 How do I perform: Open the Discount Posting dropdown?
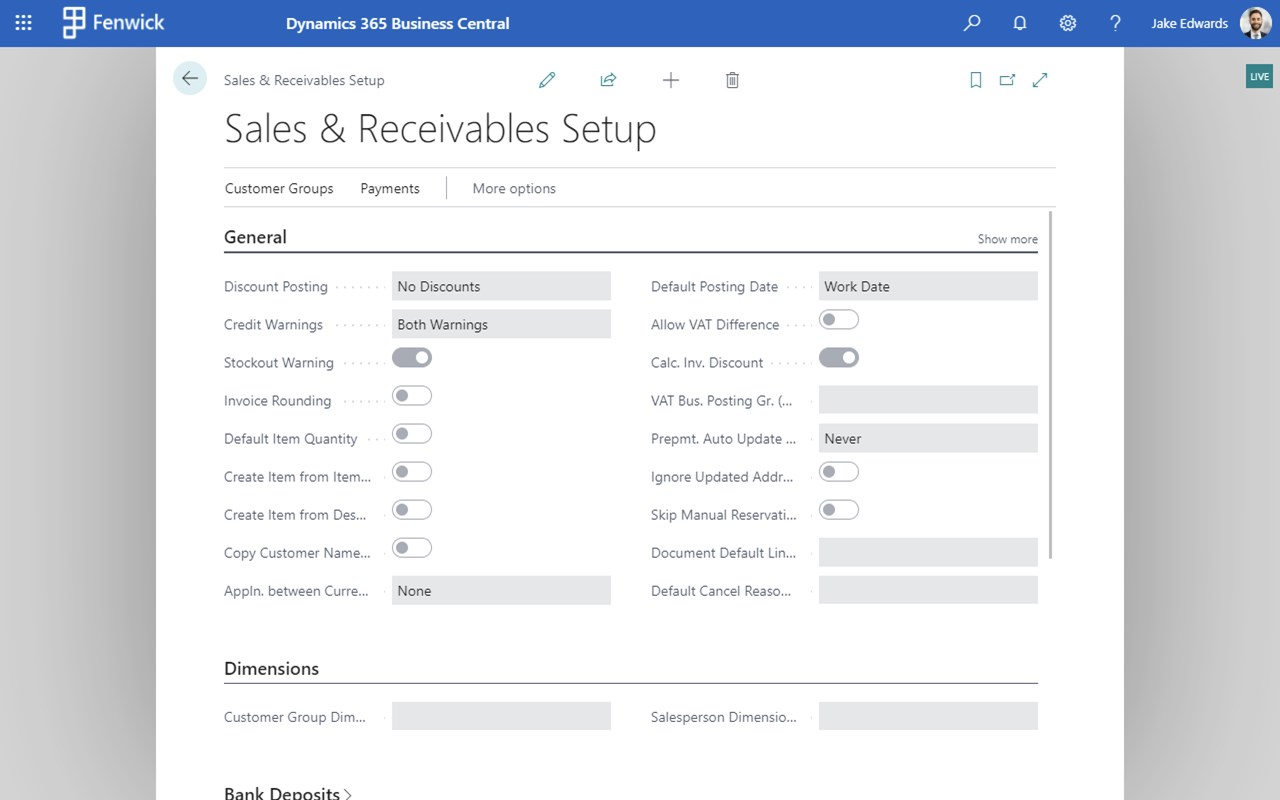[501, 286]
